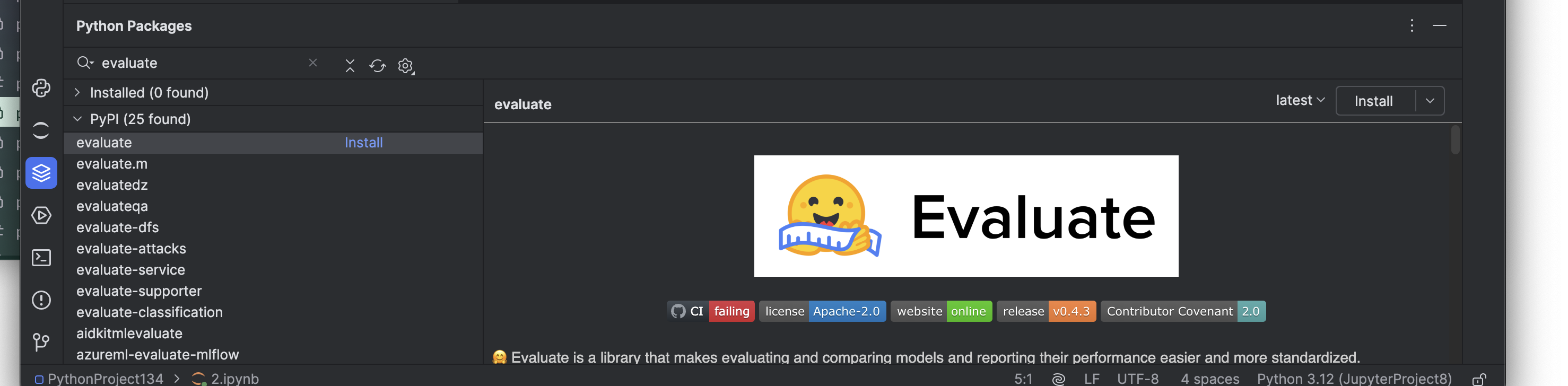The height and width of the screenshot is (386, 1568).
Task: Hide the Python Packages panel
Action: pos(1440,25)
